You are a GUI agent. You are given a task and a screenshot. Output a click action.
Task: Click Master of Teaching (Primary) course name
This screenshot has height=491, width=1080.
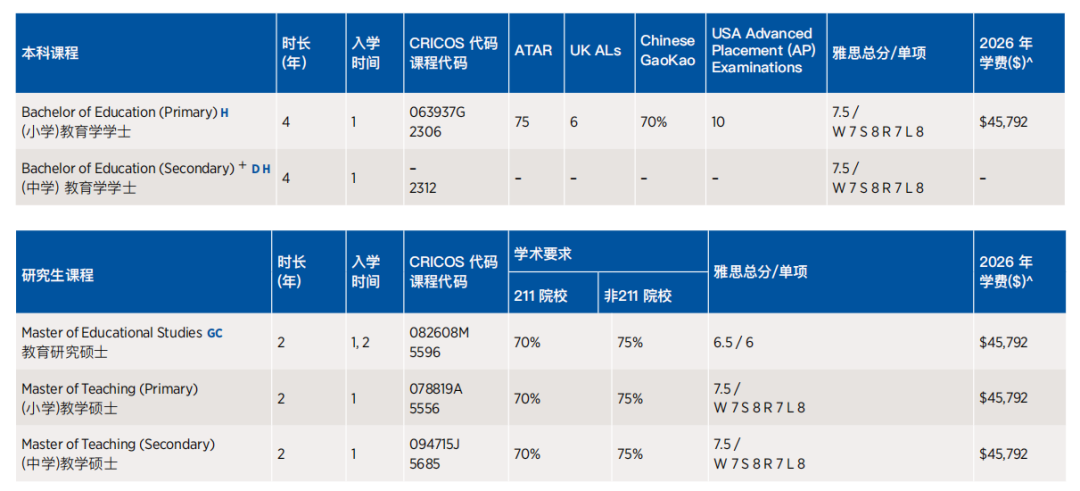tap(109, 388)
